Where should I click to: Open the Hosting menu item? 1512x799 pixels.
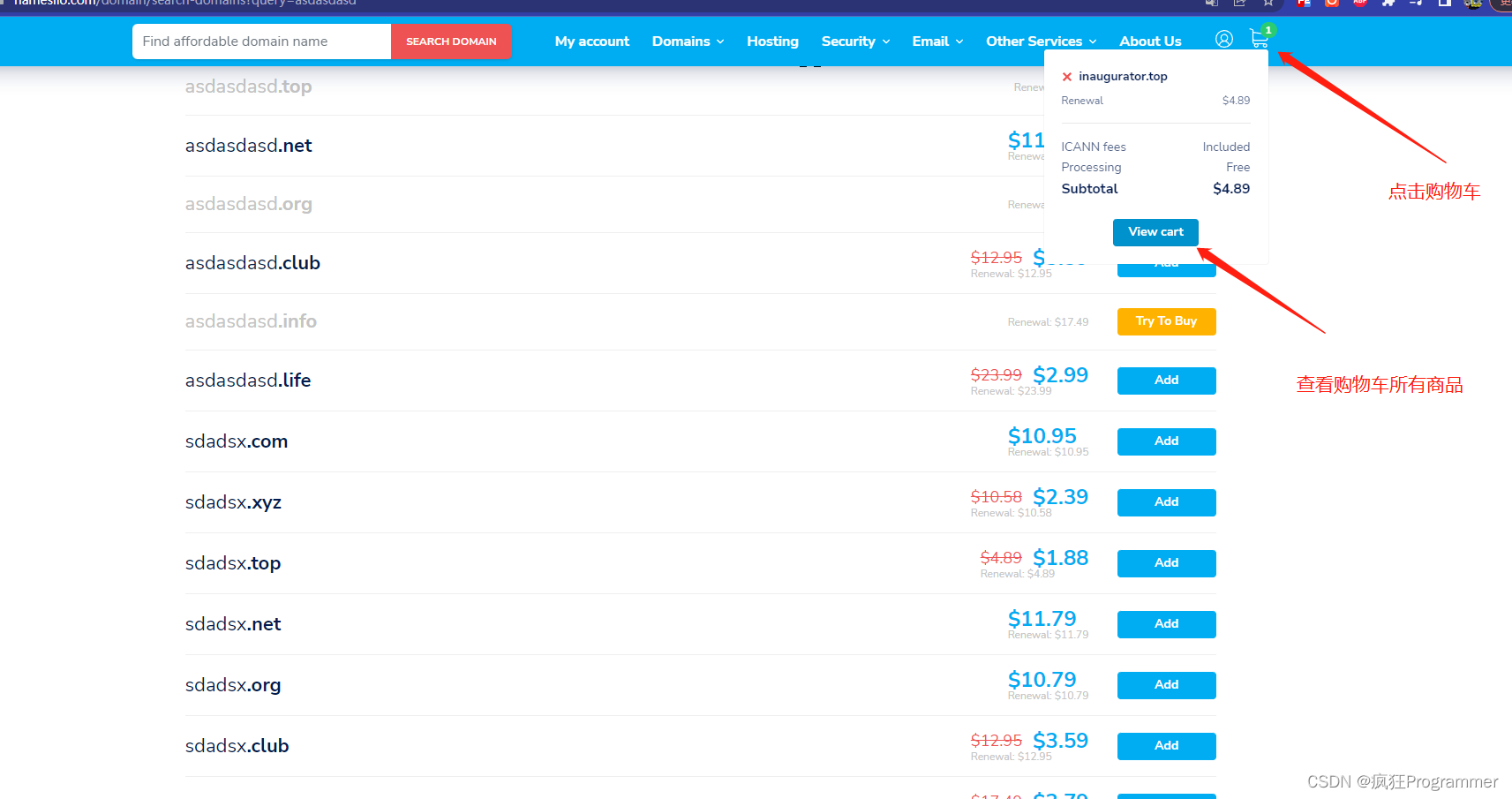[772, 41]
